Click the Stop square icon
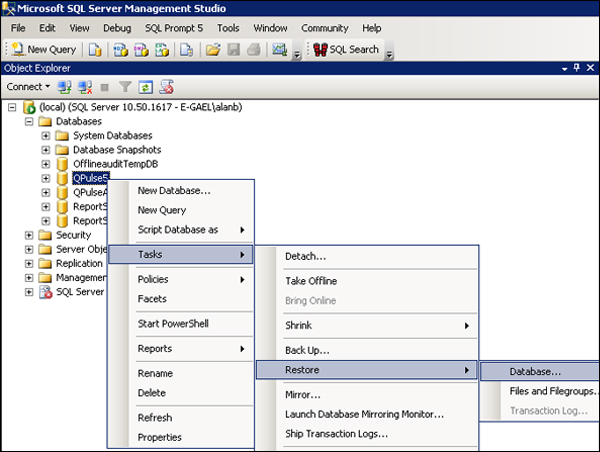This screenshot has width=600, height=452. click(x=104, y=88)
